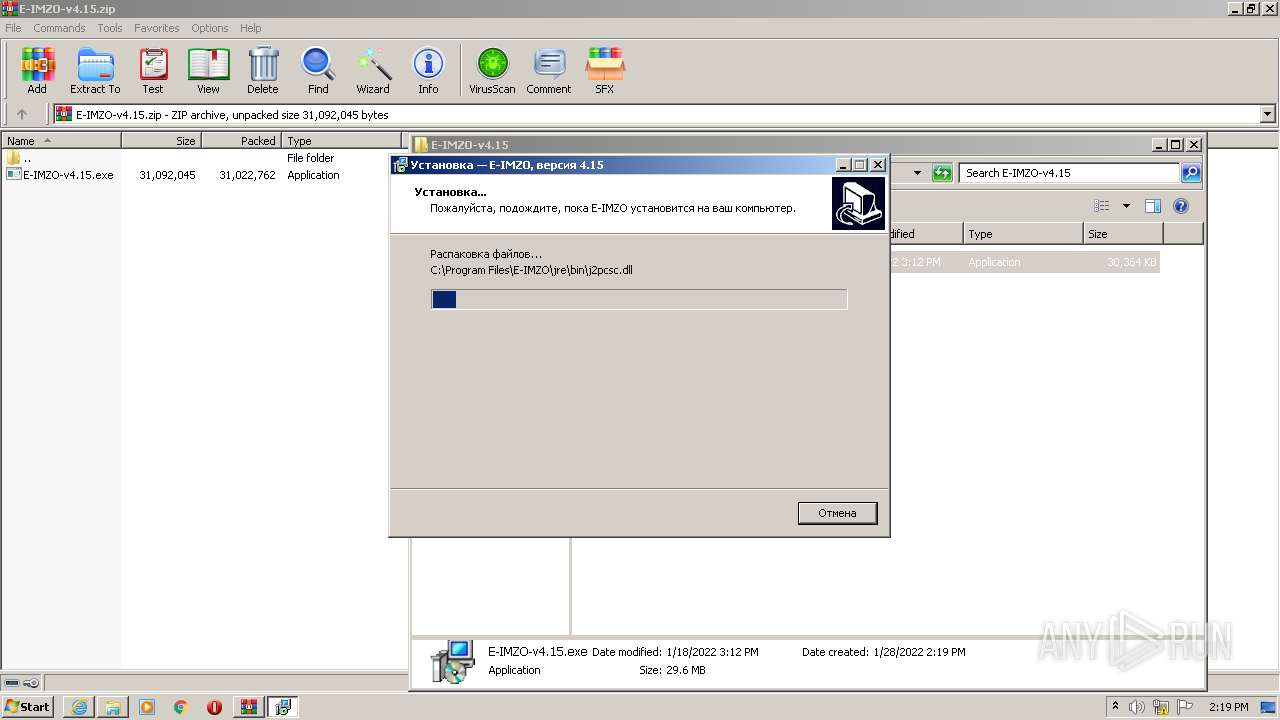The width and height of the screenshot is (1280, 720).
Task: Go up one folder level arrow
Action: [22, 115]
